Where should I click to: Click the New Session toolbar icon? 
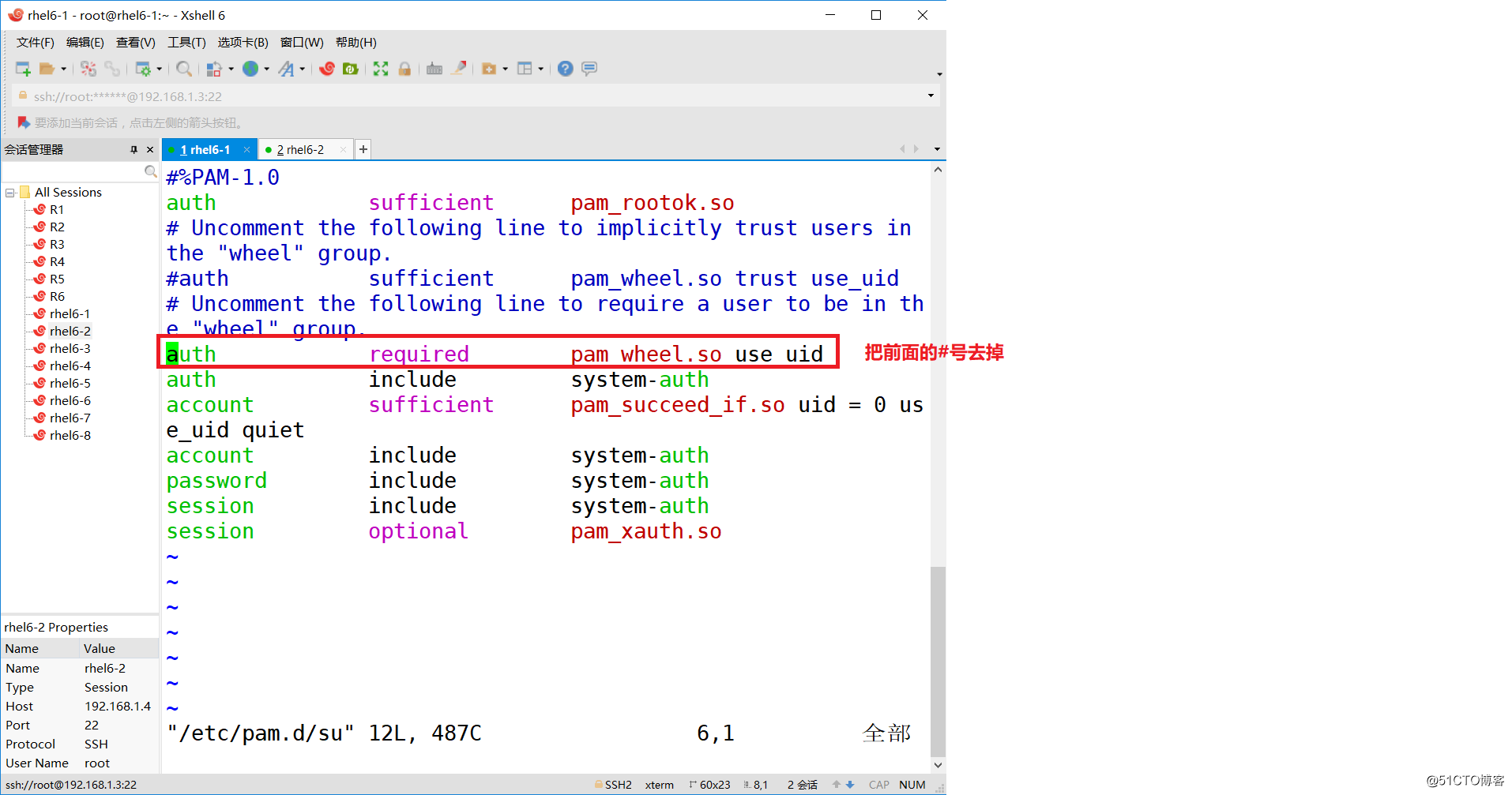coord(23,69)
